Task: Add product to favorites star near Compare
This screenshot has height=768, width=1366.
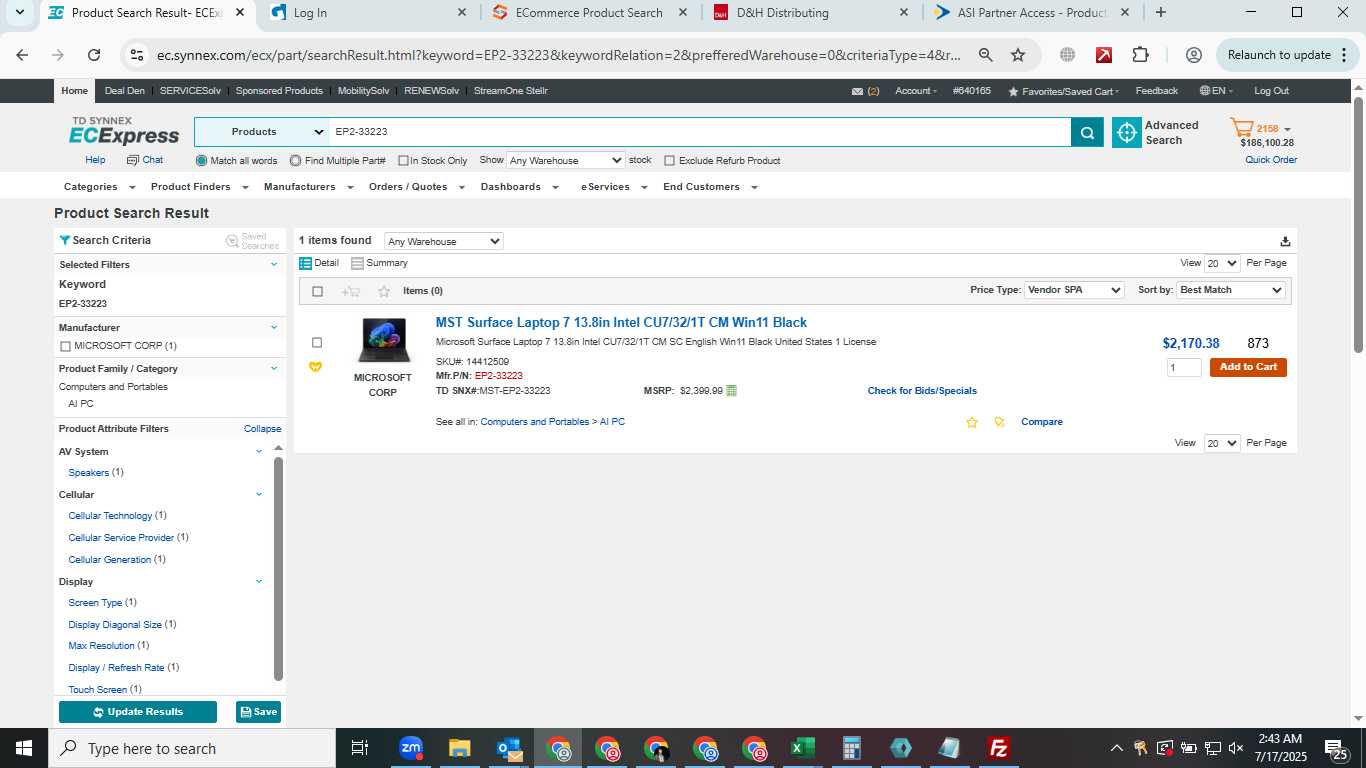Action: [971, 422]
